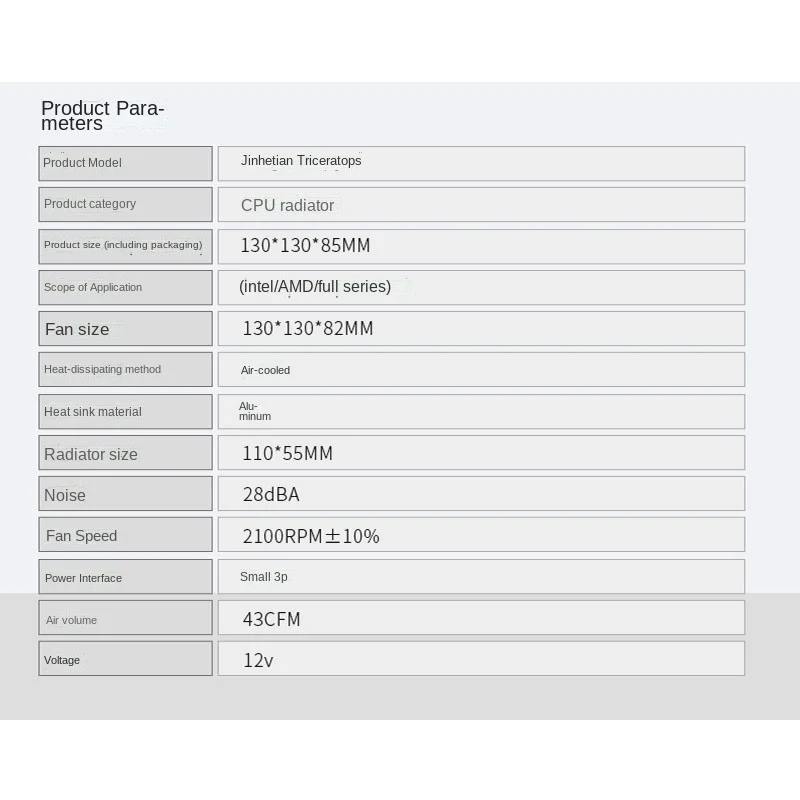
Task: Click the "130*130*82MM" fan size value
Action: [x=308, y=329]
